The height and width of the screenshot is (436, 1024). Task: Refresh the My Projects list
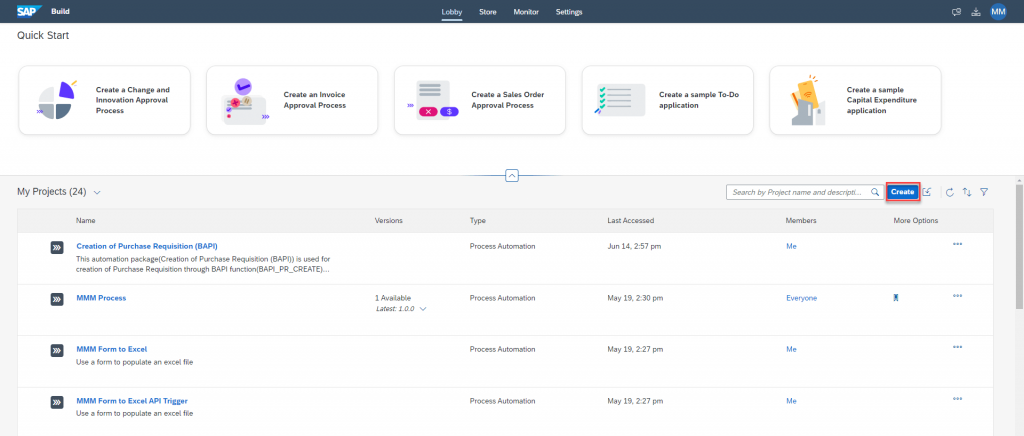click(950, 193)
